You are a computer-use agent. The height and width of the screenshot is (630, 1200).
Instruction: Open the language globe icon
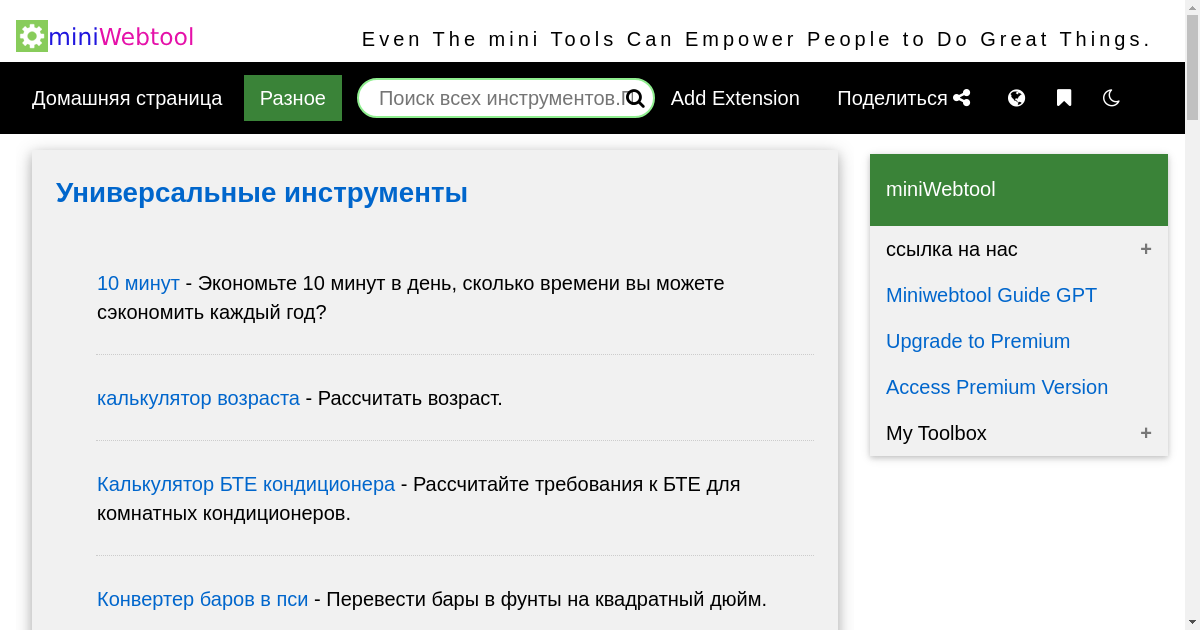1016,98
